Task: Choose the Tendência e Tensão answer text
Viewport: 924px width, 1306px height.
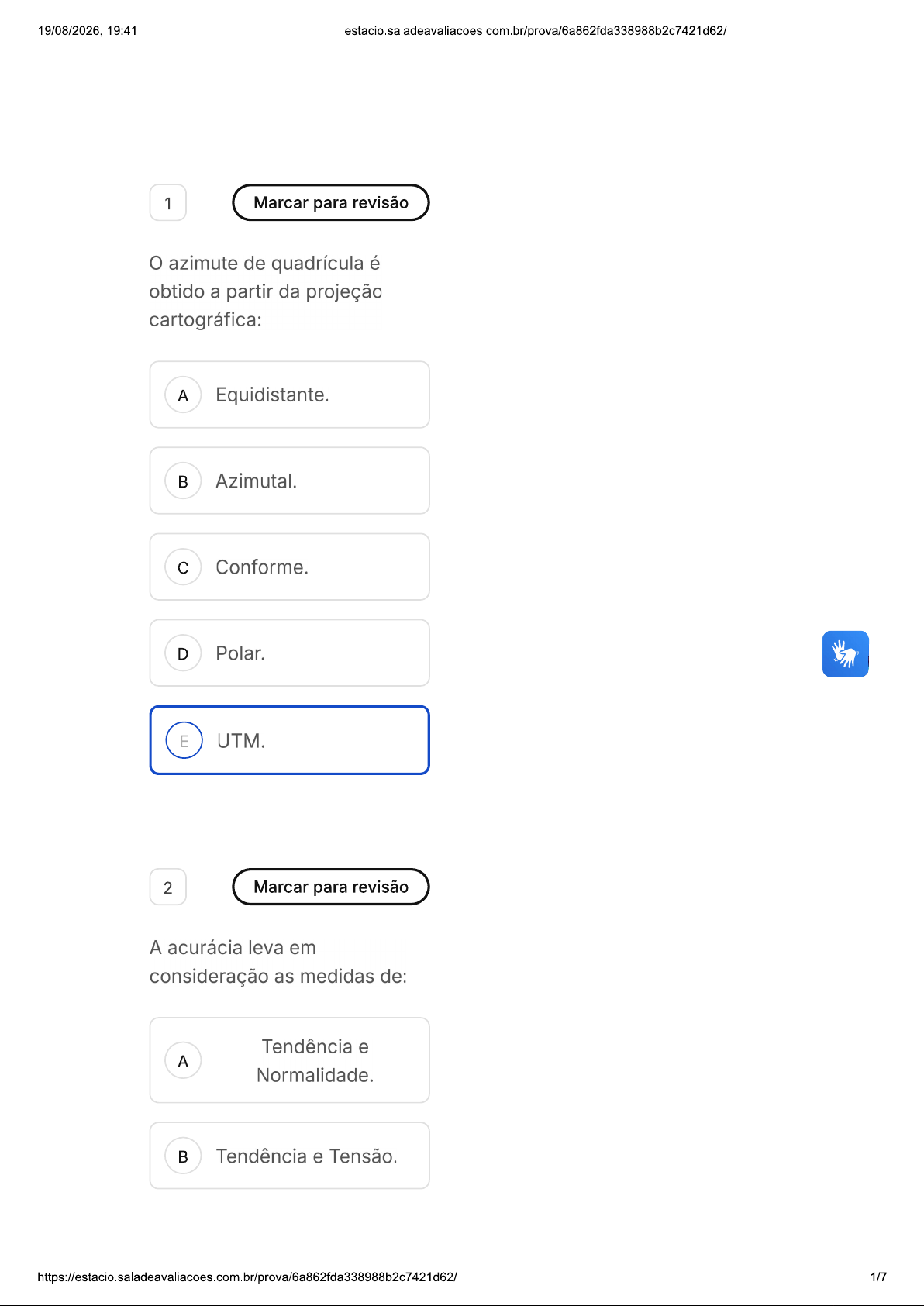Action: point(306,1156)
